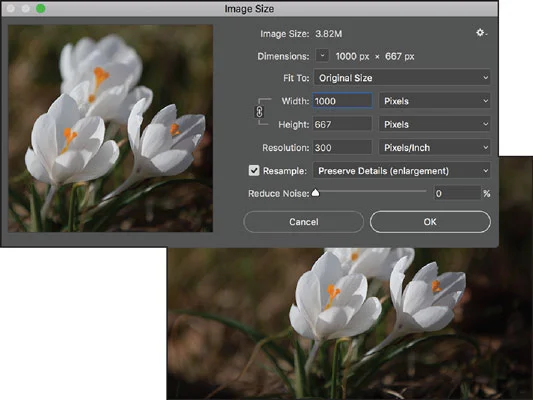
Task: Expand the Preserve Details (enlargement) resample menu
Action: click(x=402, y=171)
